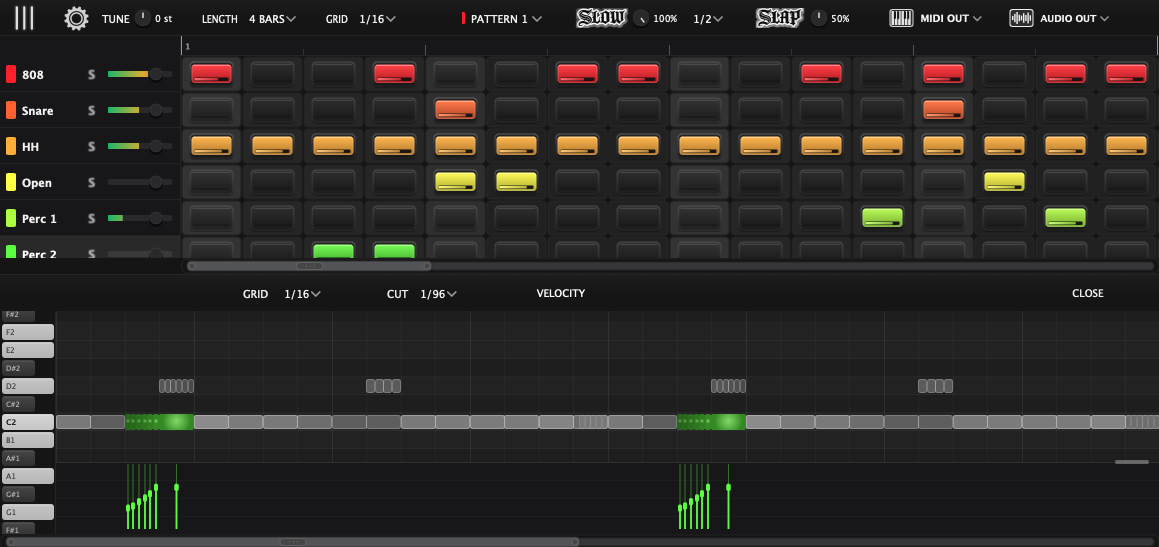Select the Perc 1 track name

(x=39, y=219)
